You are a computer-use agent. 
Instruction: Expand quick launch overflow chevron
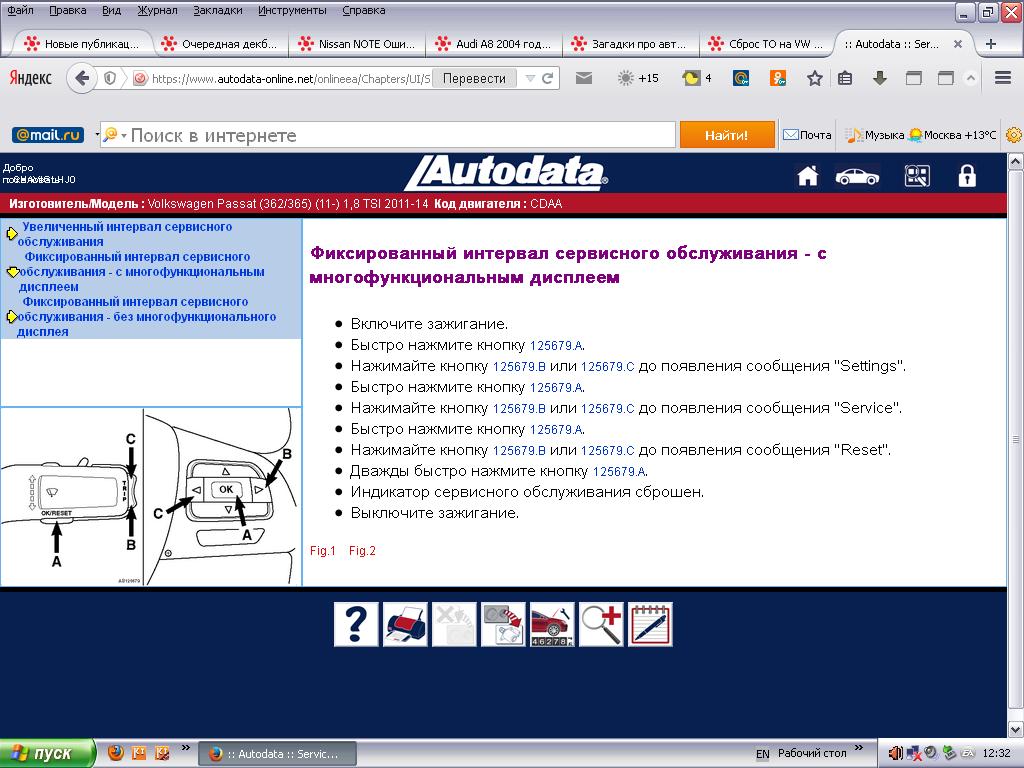coord(185,748)
